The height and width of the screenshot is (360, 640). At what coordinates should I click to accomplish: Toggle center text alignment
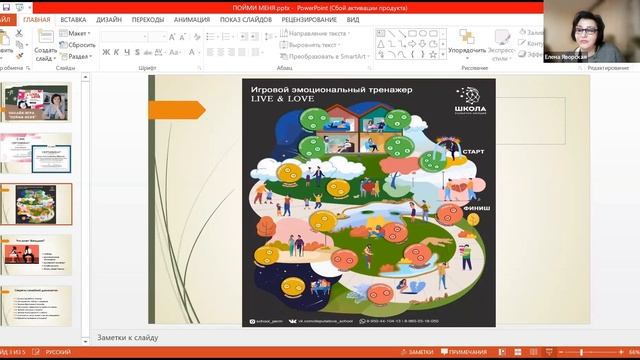click(x=221, y=52)
